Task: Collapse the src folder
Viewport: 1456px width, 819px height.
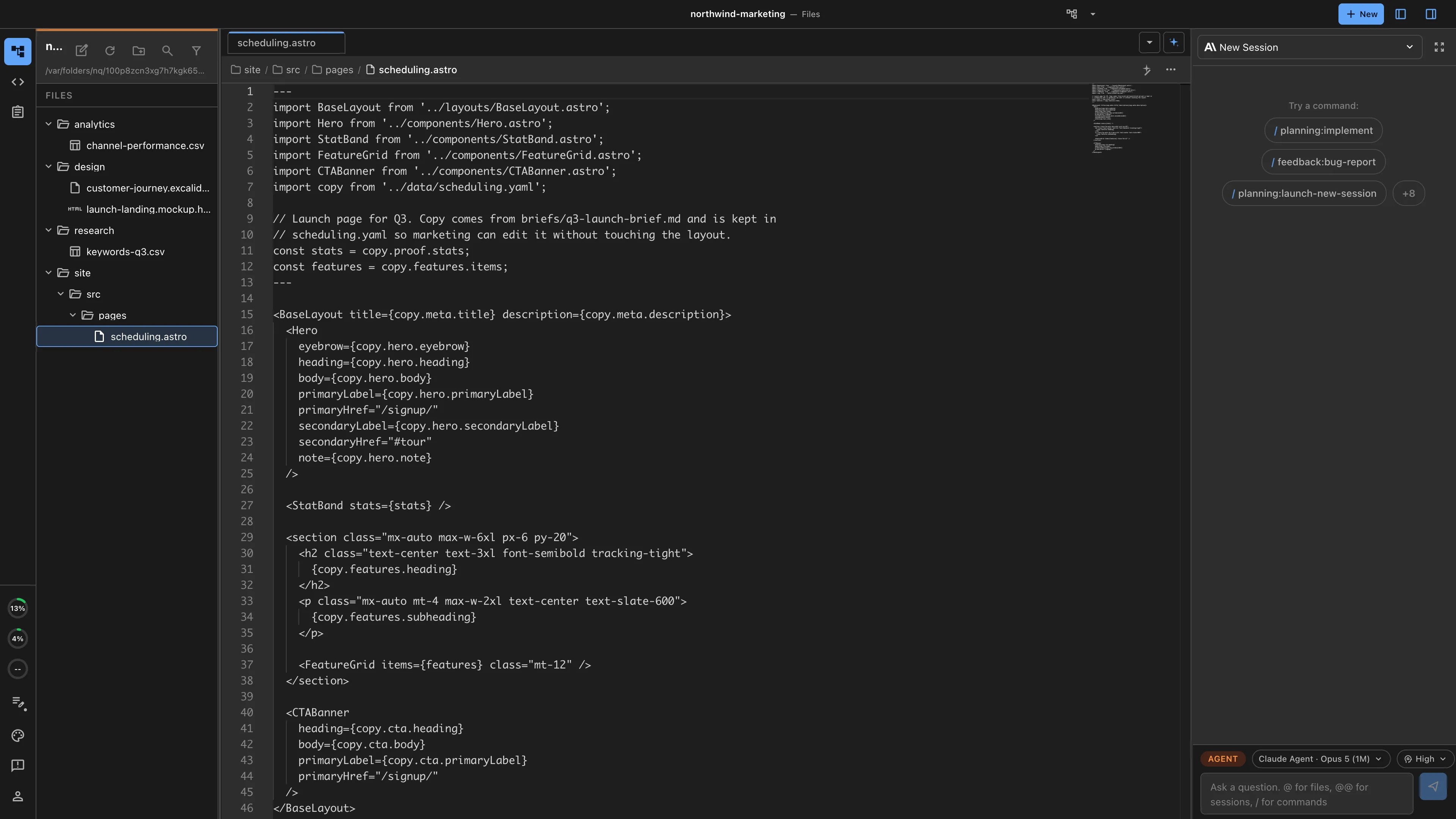Action: [x=61, y=294]
